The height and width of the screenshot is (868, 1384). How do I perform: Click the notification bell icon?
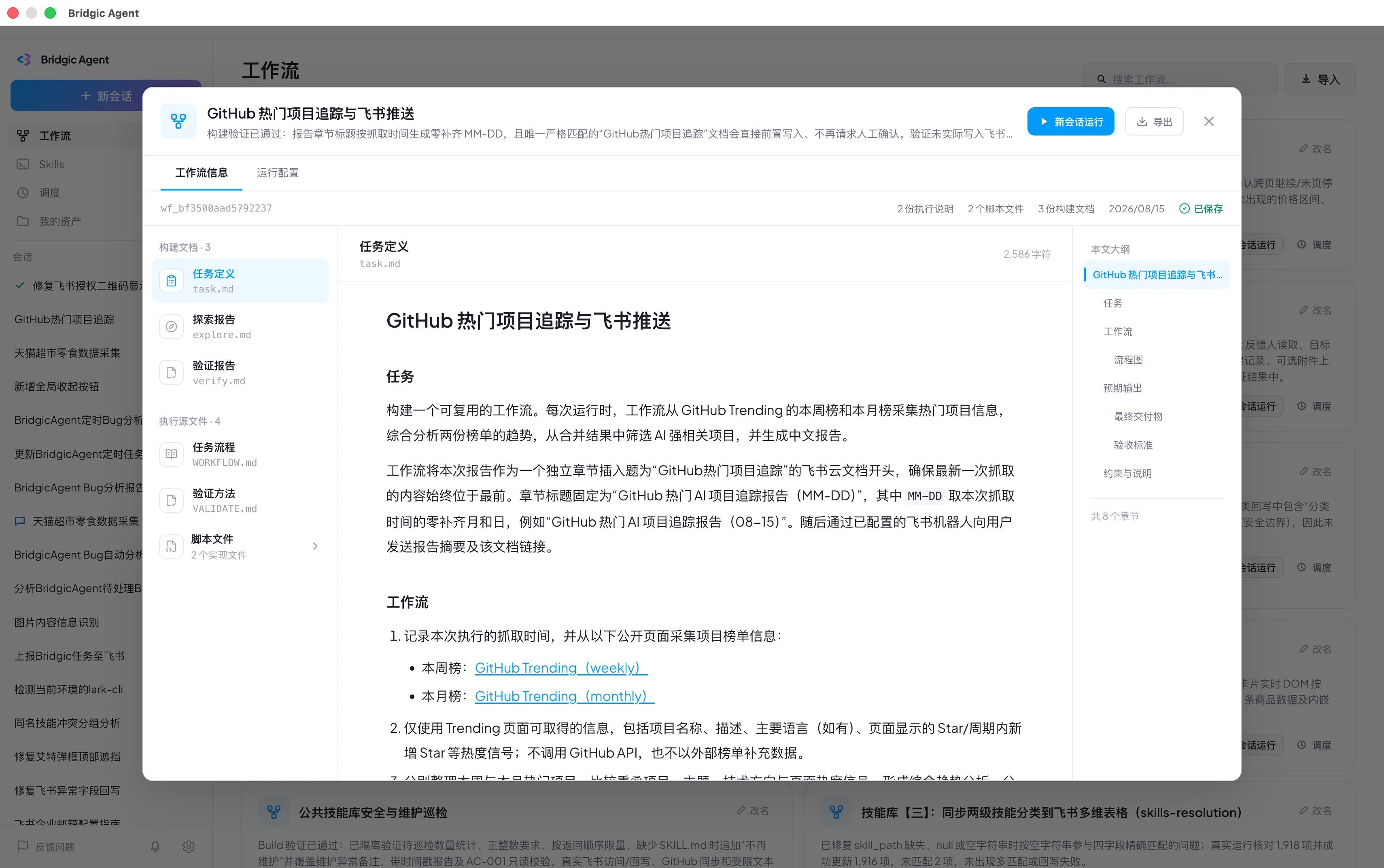click(x=155, y=846)
